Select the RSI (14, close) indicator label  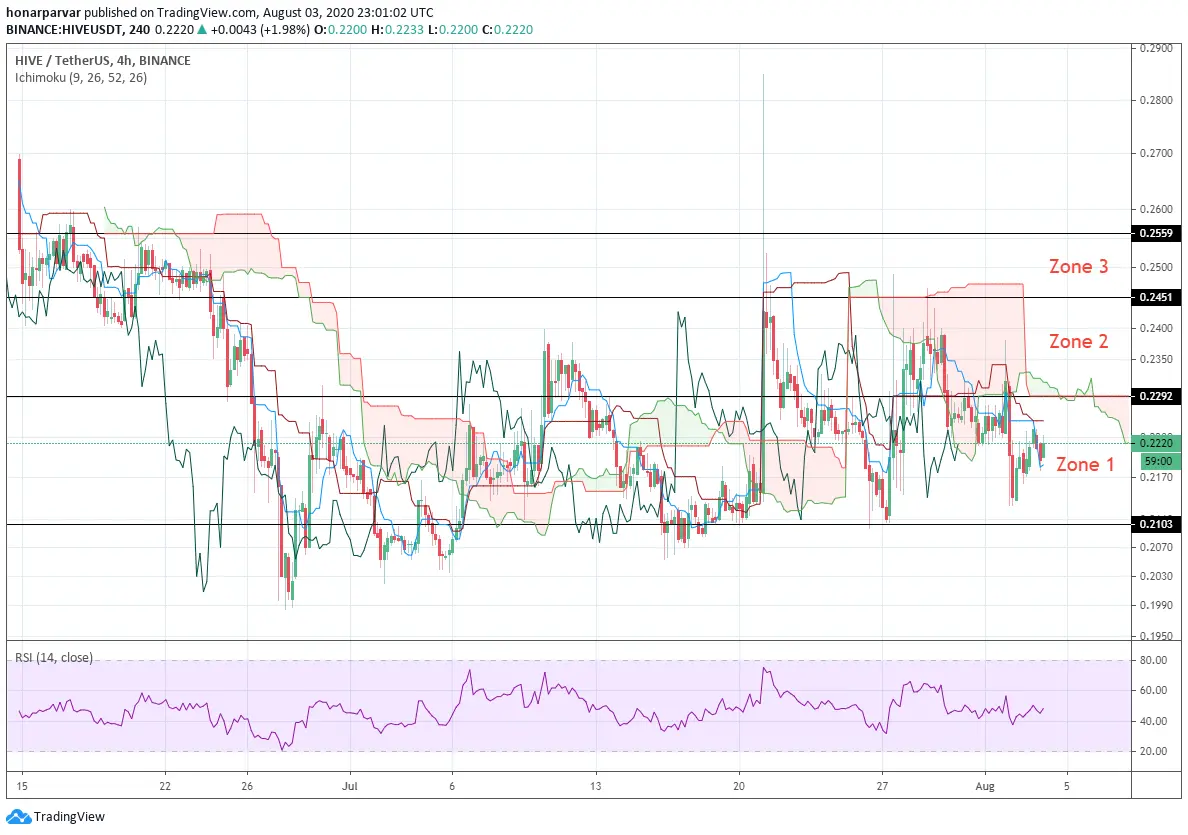click(x=54, y=658)
